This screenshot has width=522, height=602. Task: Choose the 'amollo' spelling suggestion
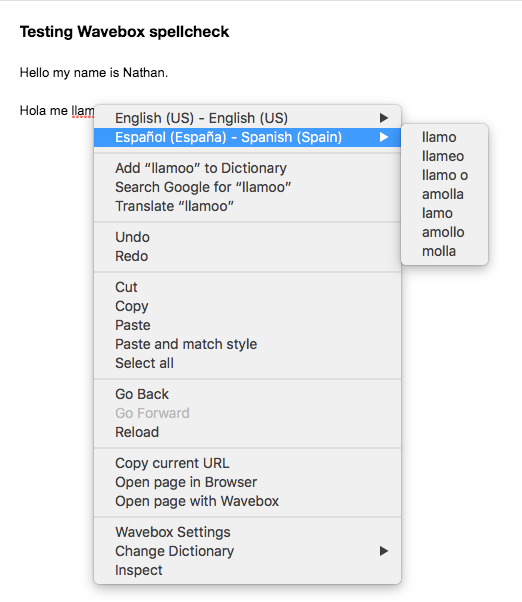click(x=444, y=232)
